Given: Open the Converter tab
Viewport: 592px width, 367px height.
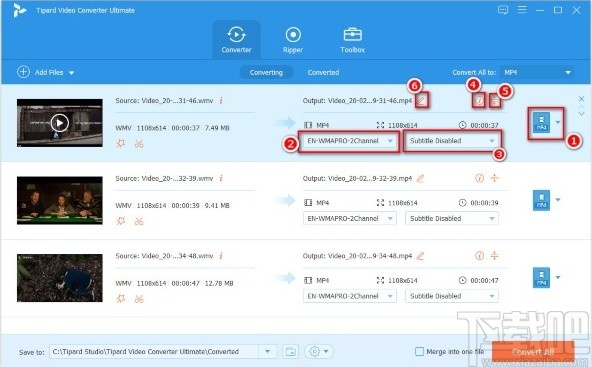Looking at the screenshot, I should (x=236, y=40).
